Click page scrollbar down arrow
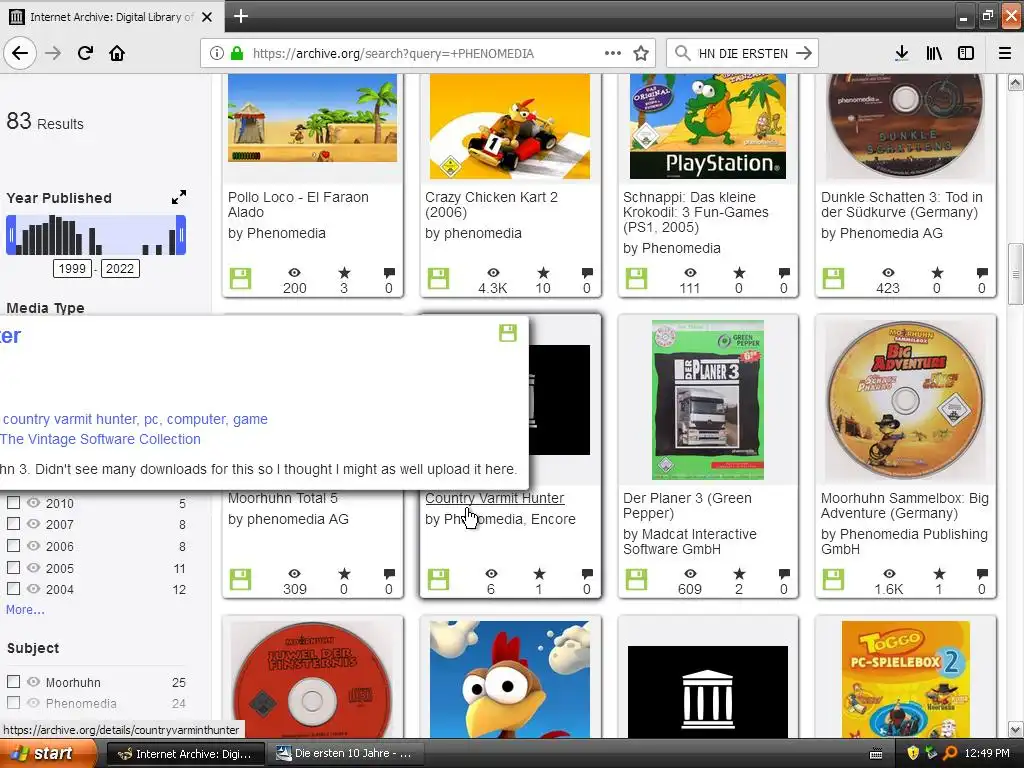 point(1015,729)
